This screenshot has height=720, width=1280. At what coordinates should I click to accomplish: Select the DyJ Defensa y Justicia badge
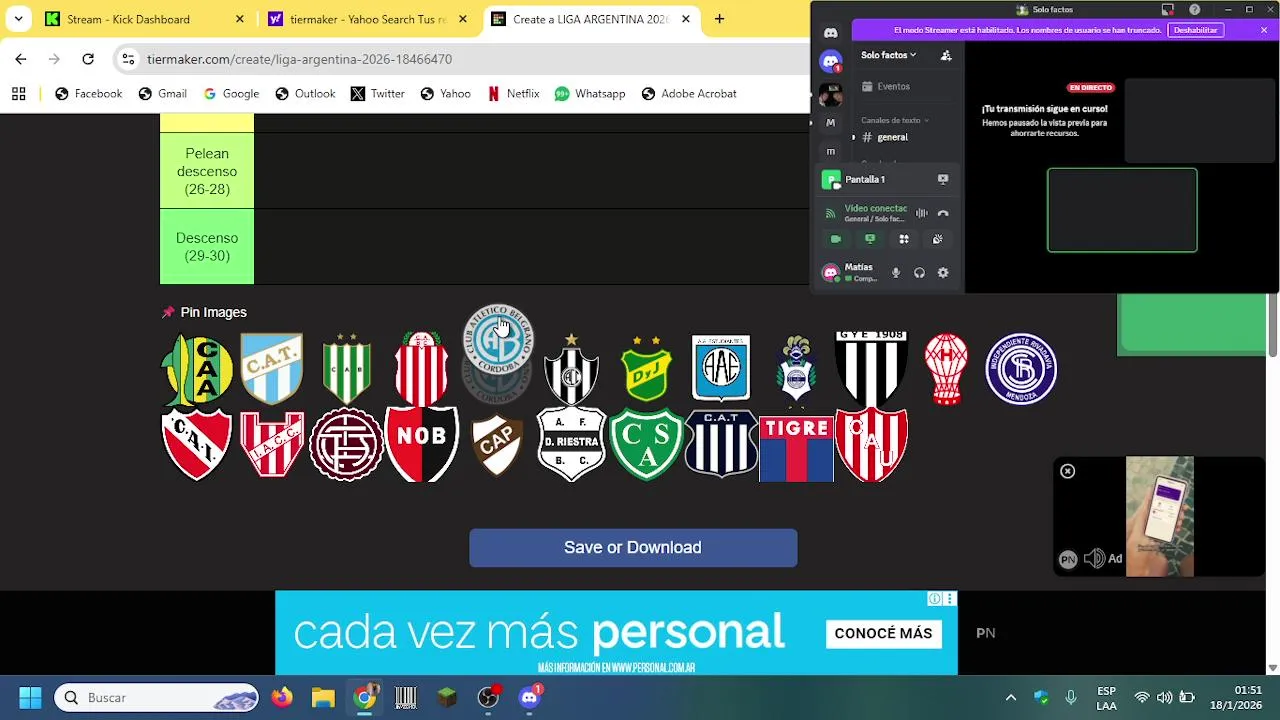646,369
